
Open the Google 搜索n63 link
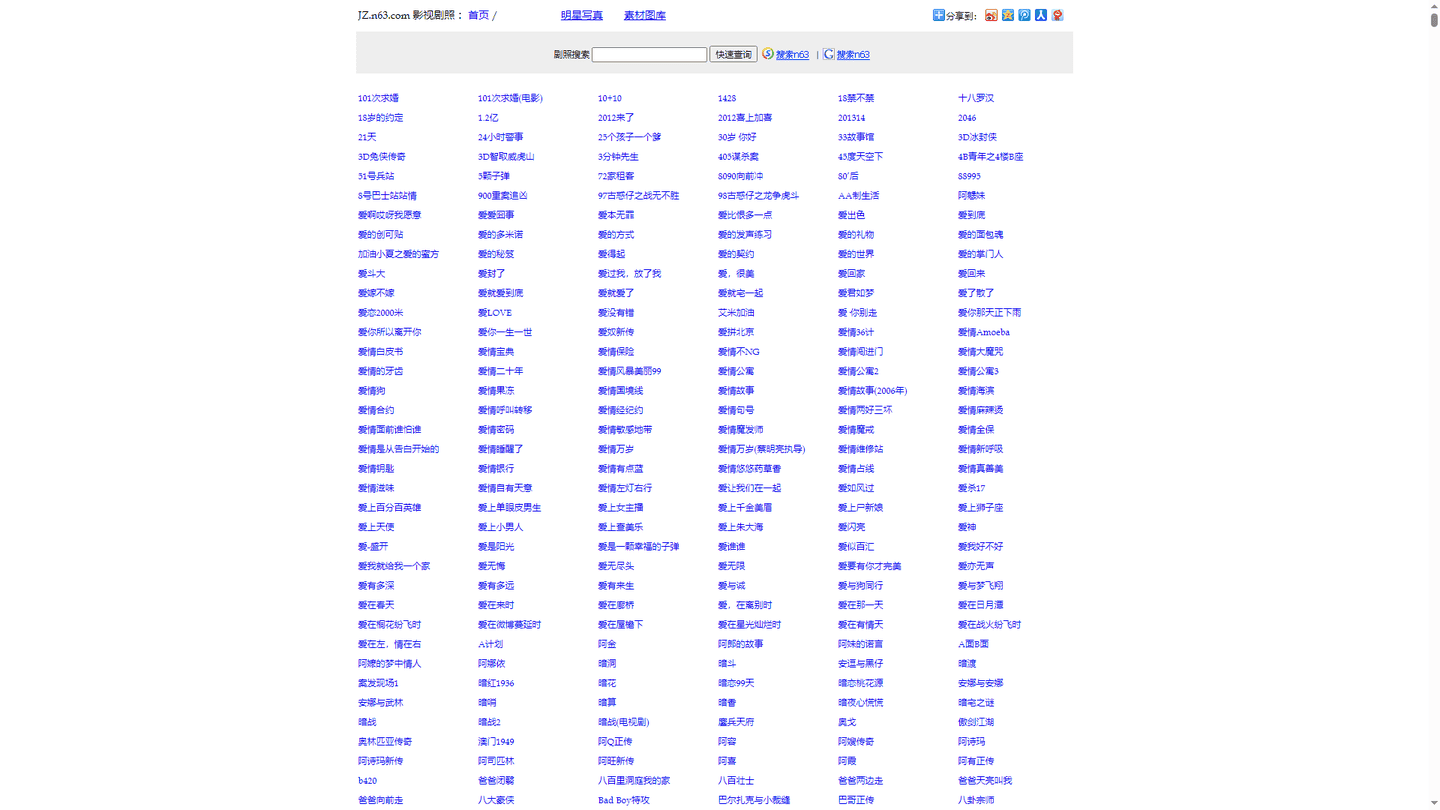click(x=853, y=55)
